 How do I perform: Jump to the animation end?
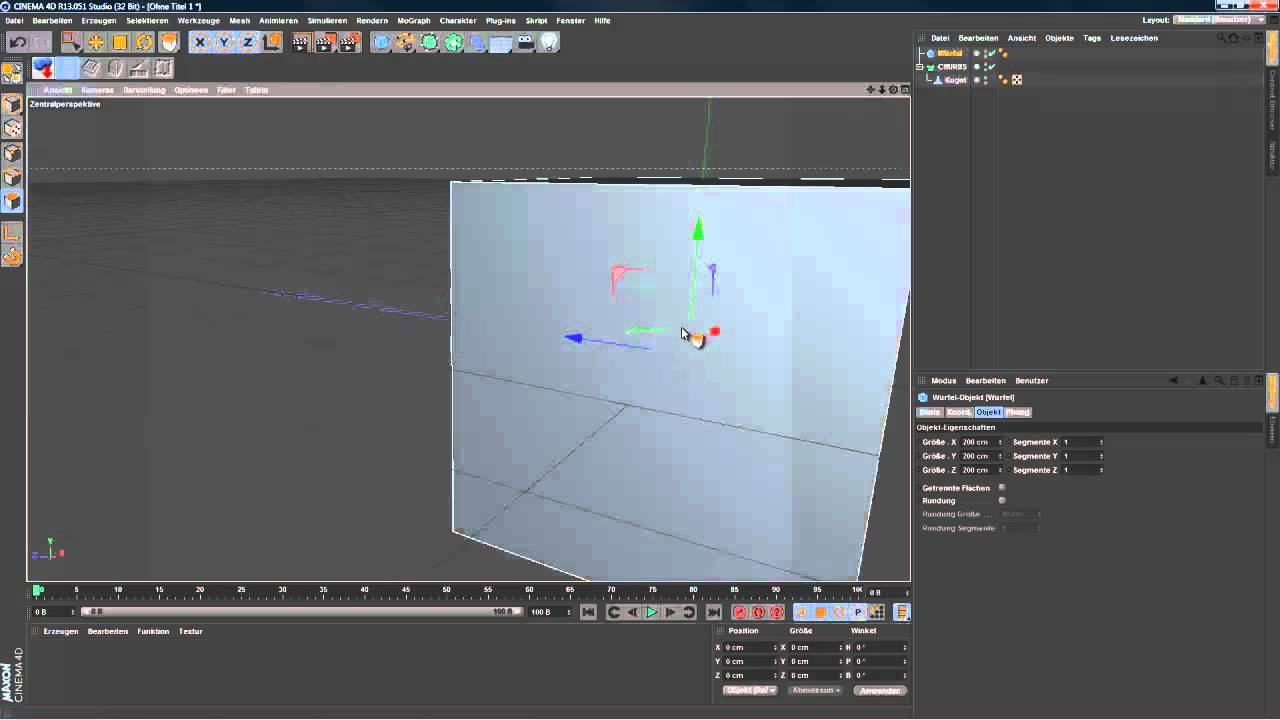[713, 612]
